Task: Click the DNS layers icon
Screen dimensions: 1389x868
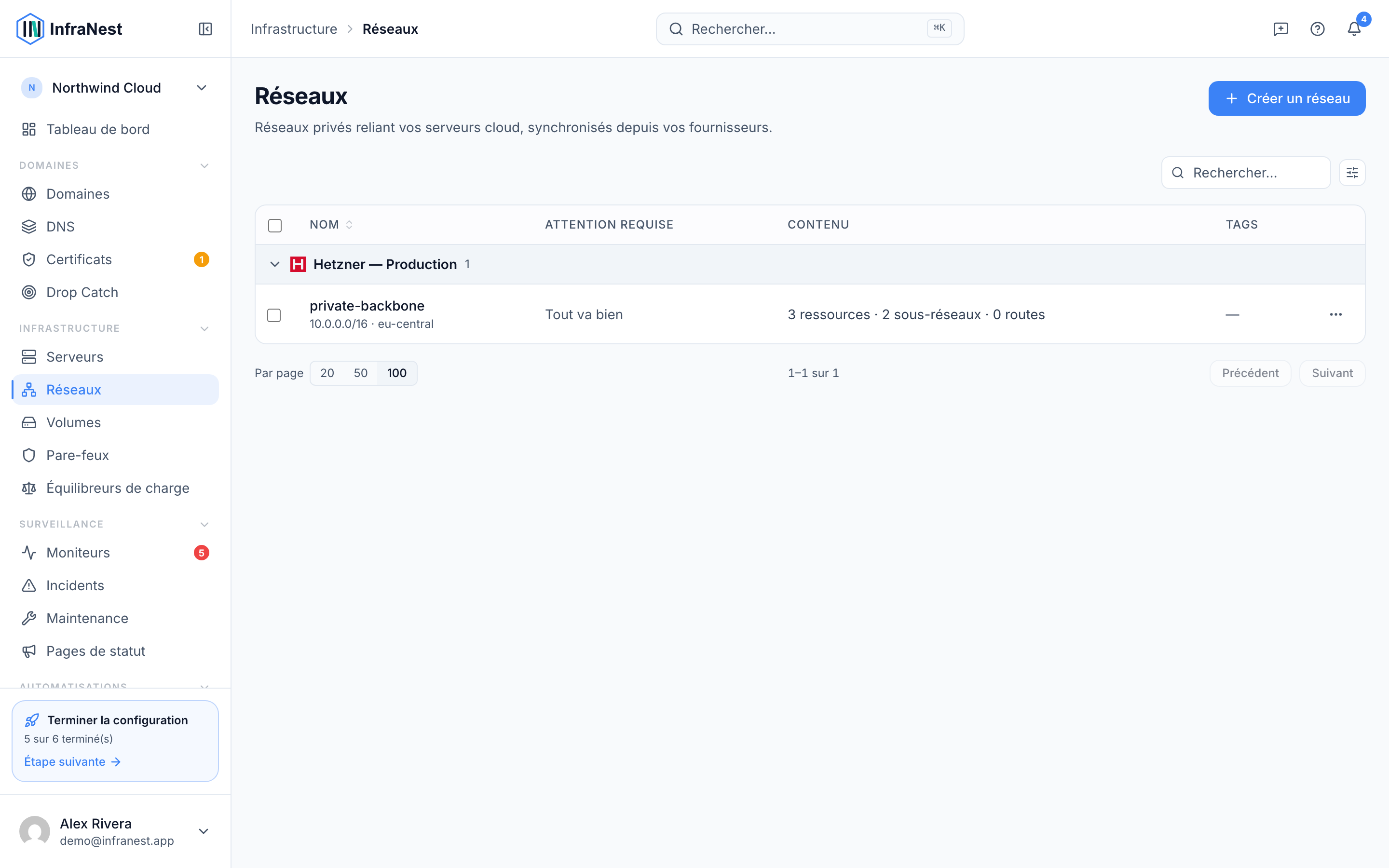Action: pos(29,227)
